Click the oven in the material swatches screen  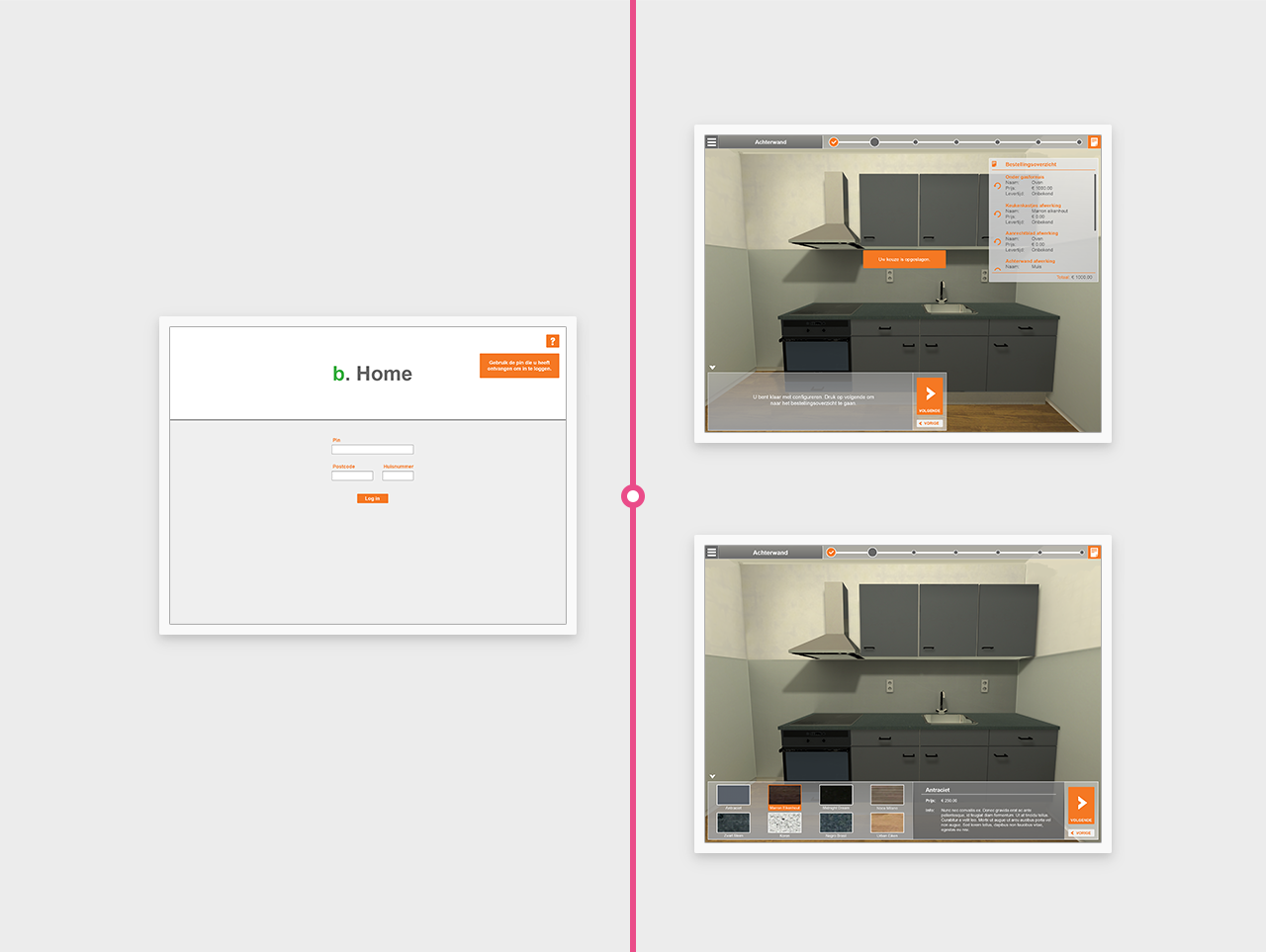(816, 755)
